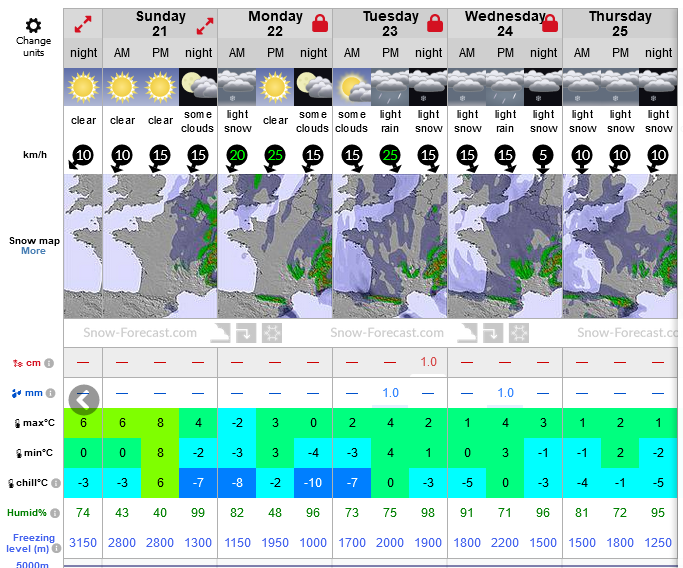Click the 40 humidity value Sunday PM
The image size is (683, 568).
(x=160, y=513)
